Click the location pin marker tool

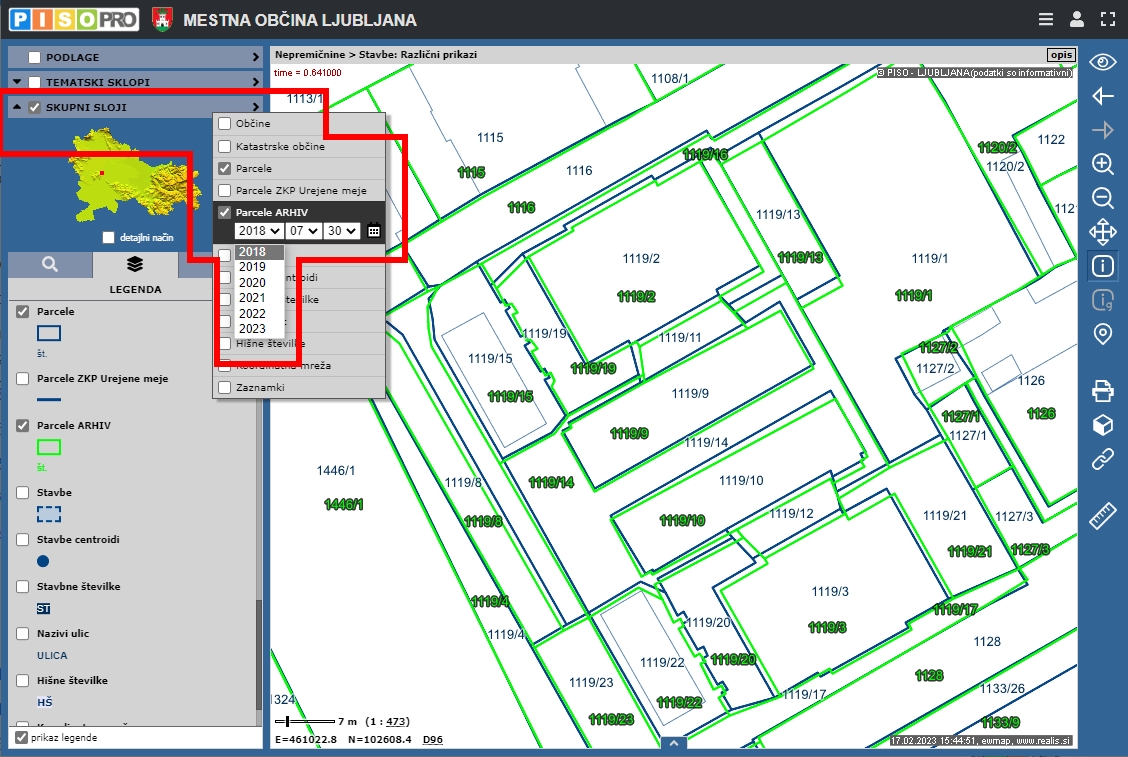coord(1102,334)
